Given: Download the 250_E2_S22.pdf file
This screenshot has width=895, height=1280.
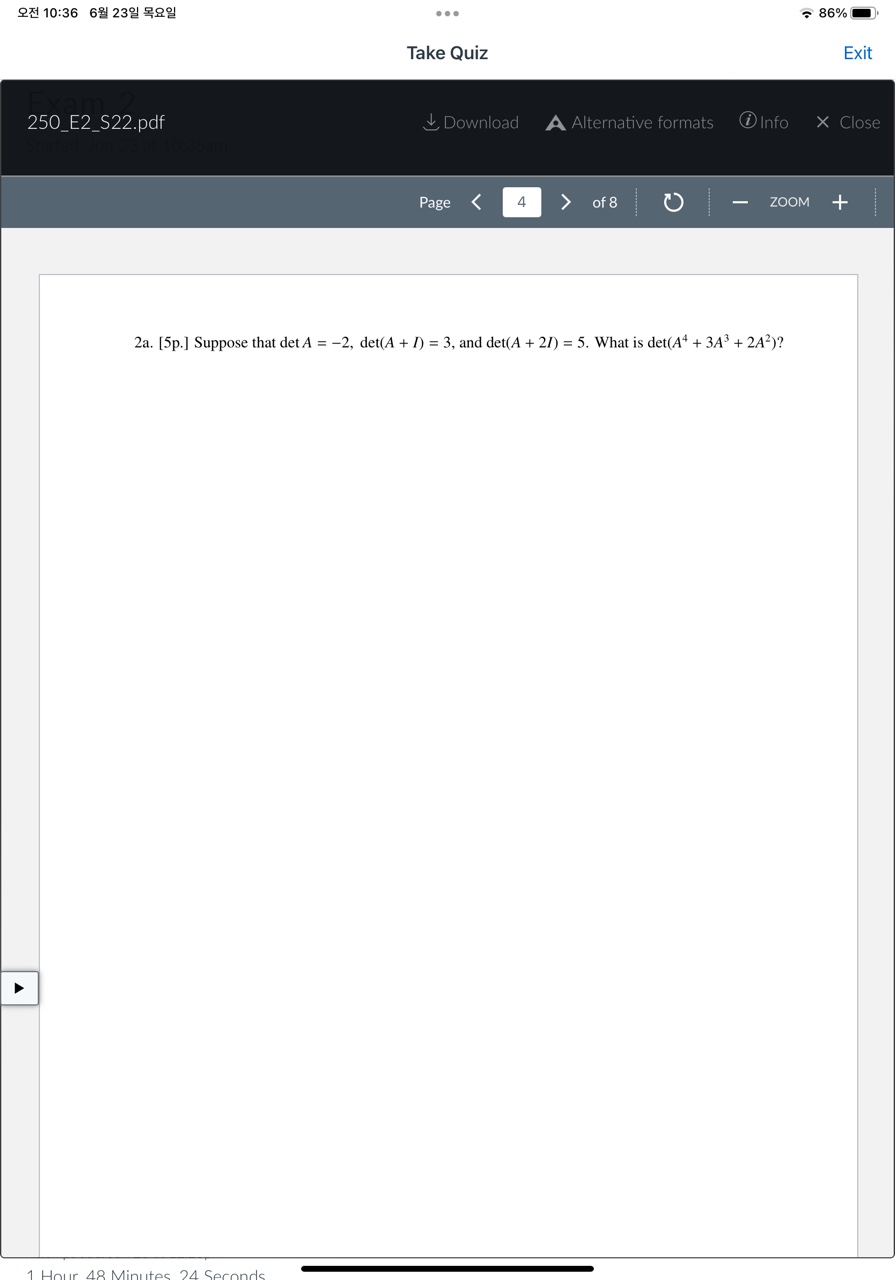Looking at the screenshot, I should (x=471, y=122).
